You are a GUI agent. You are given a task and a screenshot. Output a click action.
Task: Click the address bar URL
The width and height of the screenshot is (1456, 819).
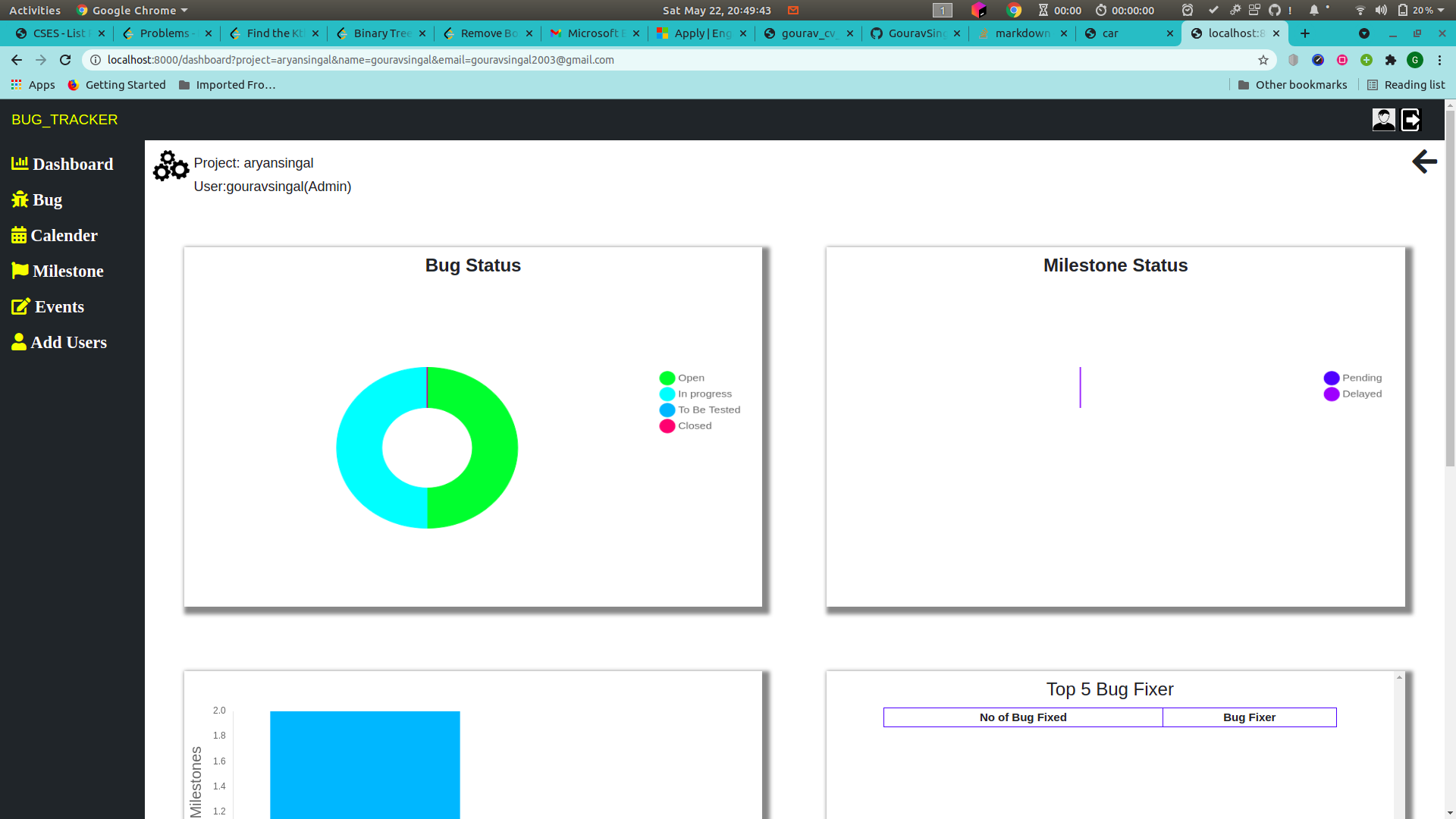(x=360, y=60)
